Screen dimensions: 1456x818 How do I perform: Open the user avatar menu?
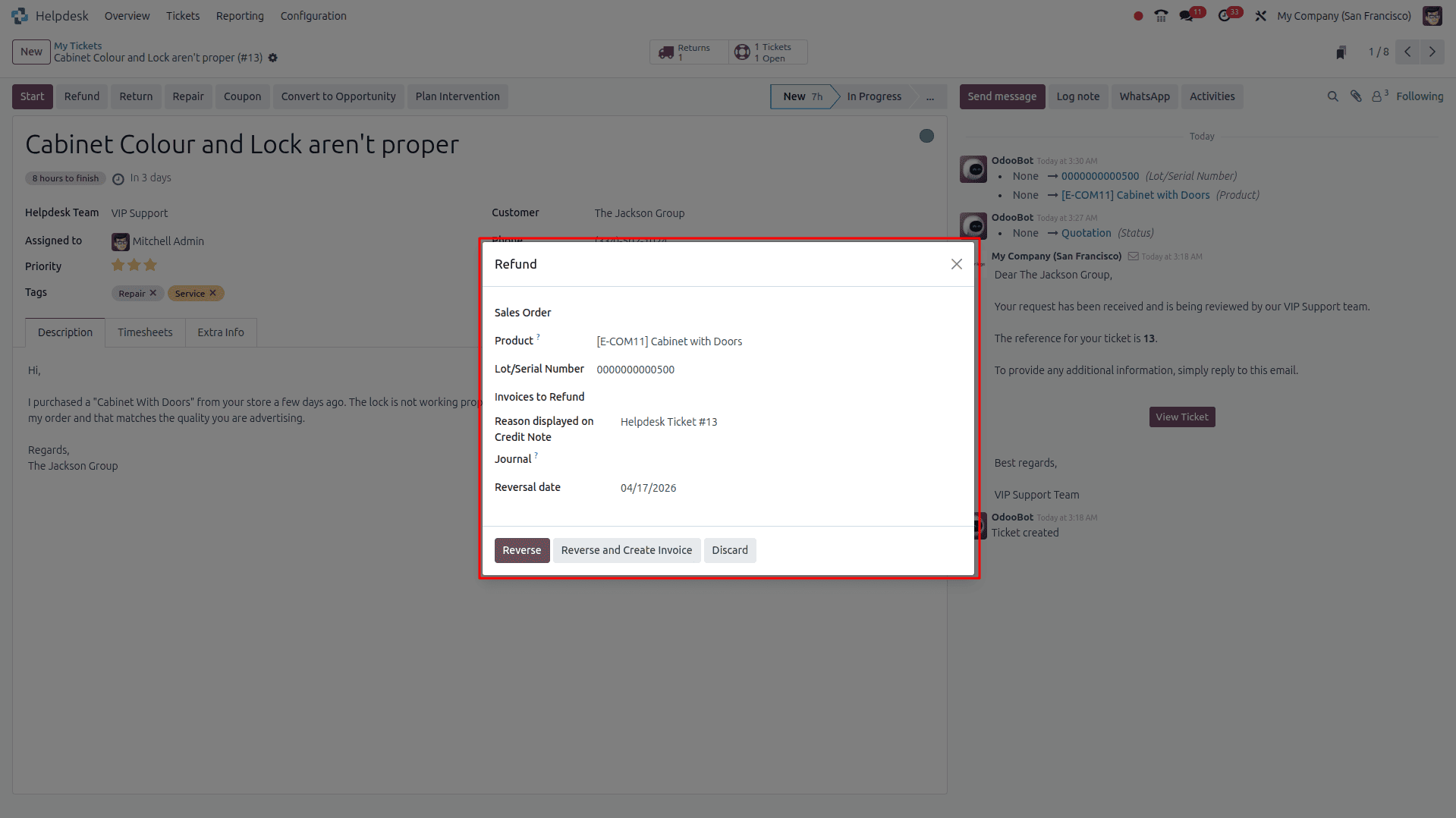pyautogui.click(x=1432, y=16)
